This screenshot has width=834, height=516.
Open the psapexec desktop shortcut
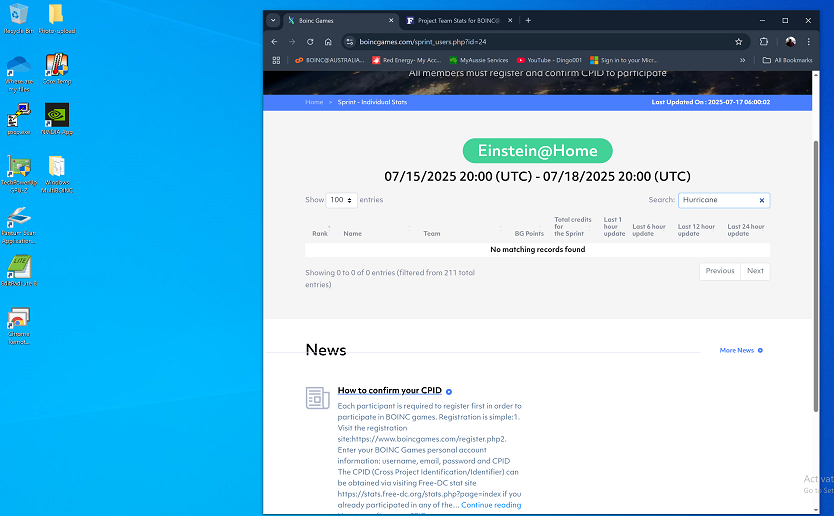(19, 119)
